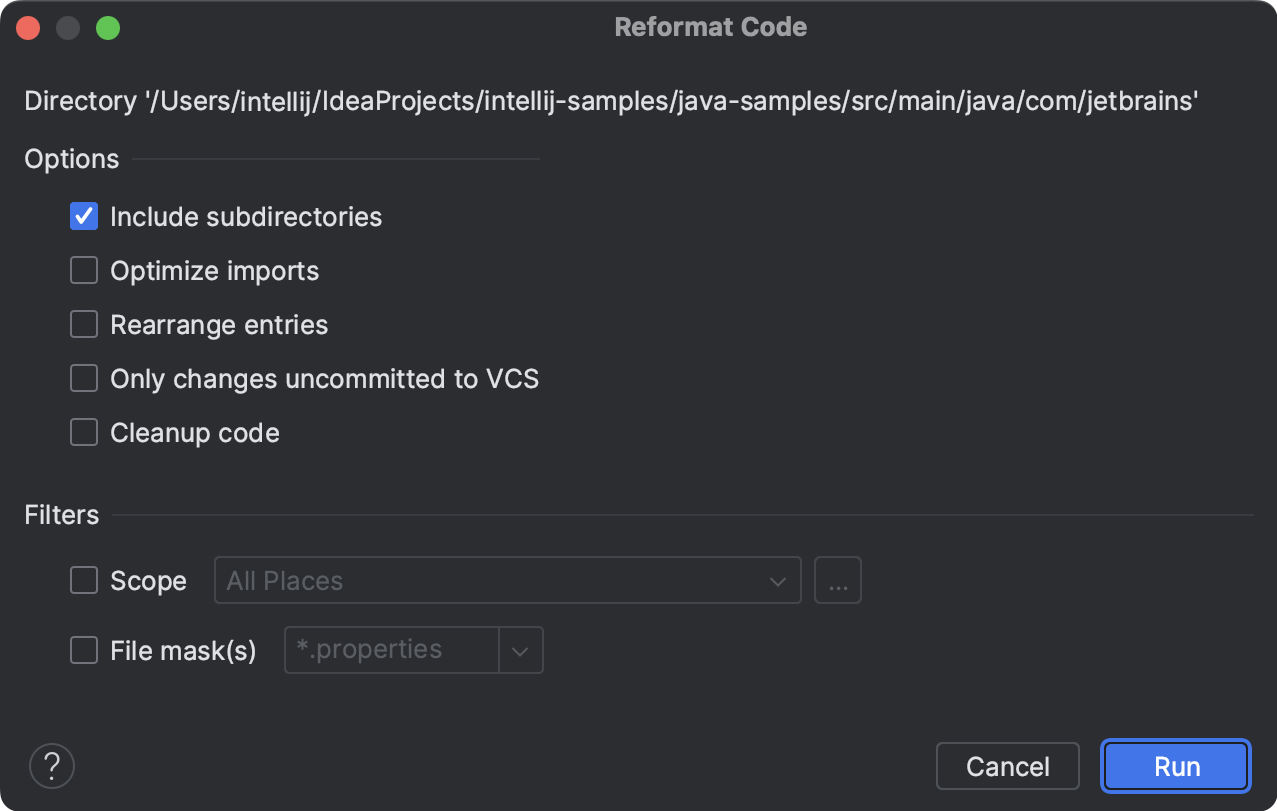The height and width of the screenshot is (811, 1277).
Task: Open the help icon in the dialog corner
Action: (x=51, y=765)
